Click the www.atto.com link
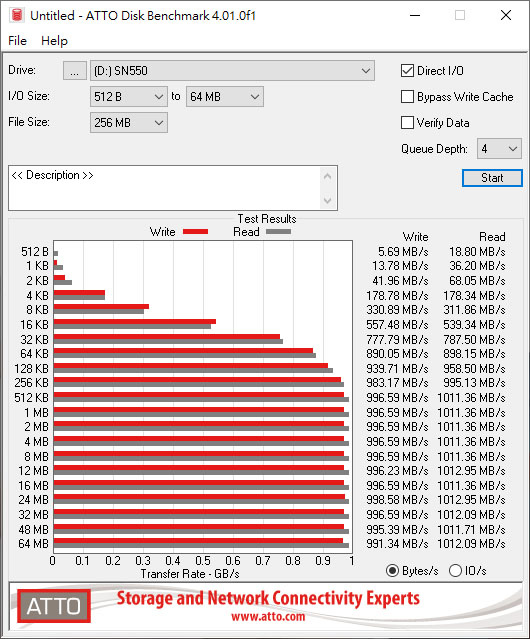The width and height of the screenshot is (530, 639). (268, 616)
